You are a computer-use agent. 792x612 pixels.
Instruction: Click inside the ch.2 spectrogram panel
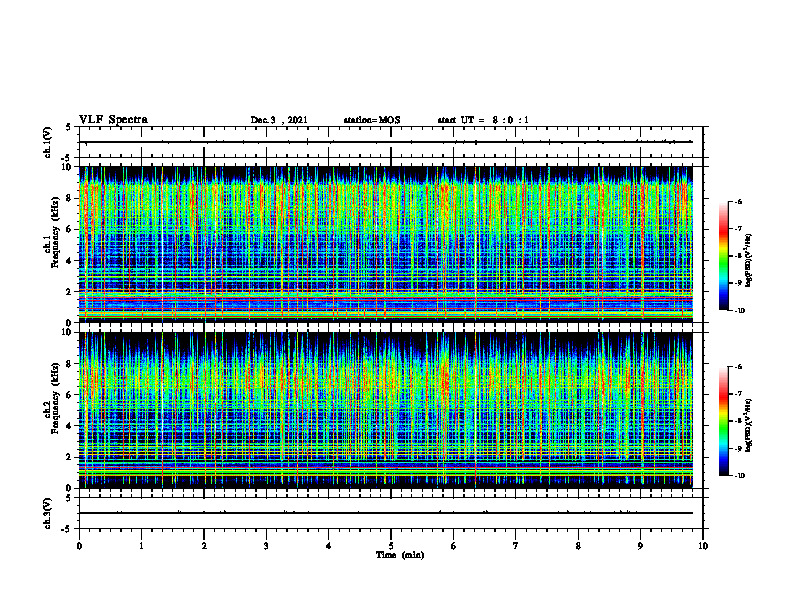click(385, 410)
